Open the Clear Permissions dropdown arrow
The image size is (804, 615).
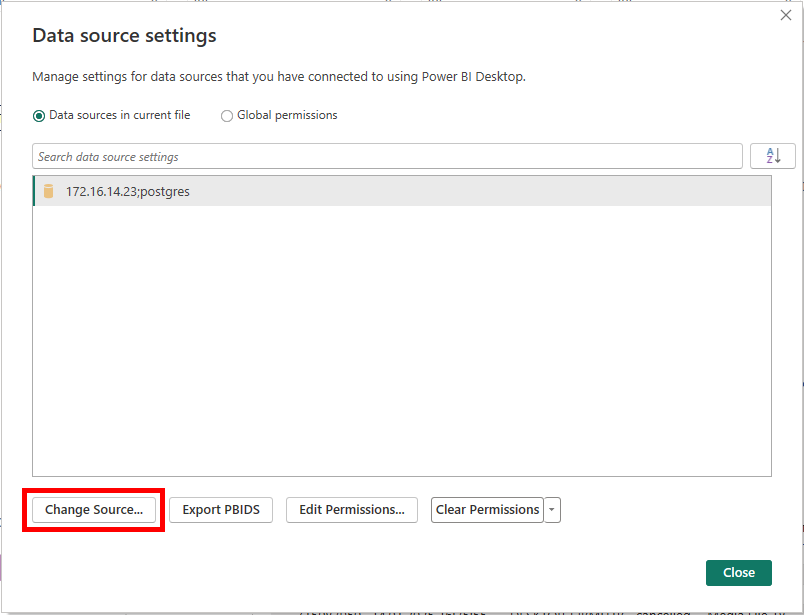pos(552,510)
